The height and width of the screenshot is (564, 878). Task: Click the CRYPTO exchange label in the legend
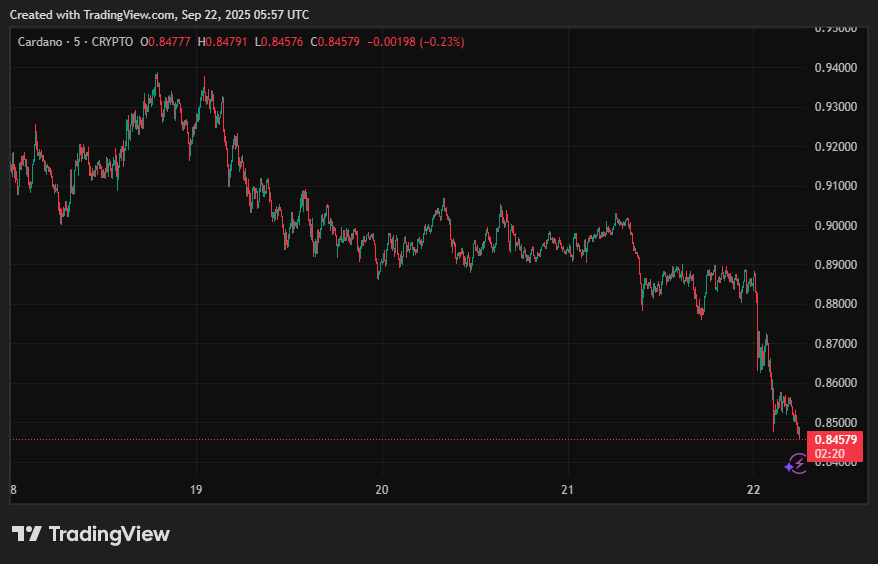(112, 42)
